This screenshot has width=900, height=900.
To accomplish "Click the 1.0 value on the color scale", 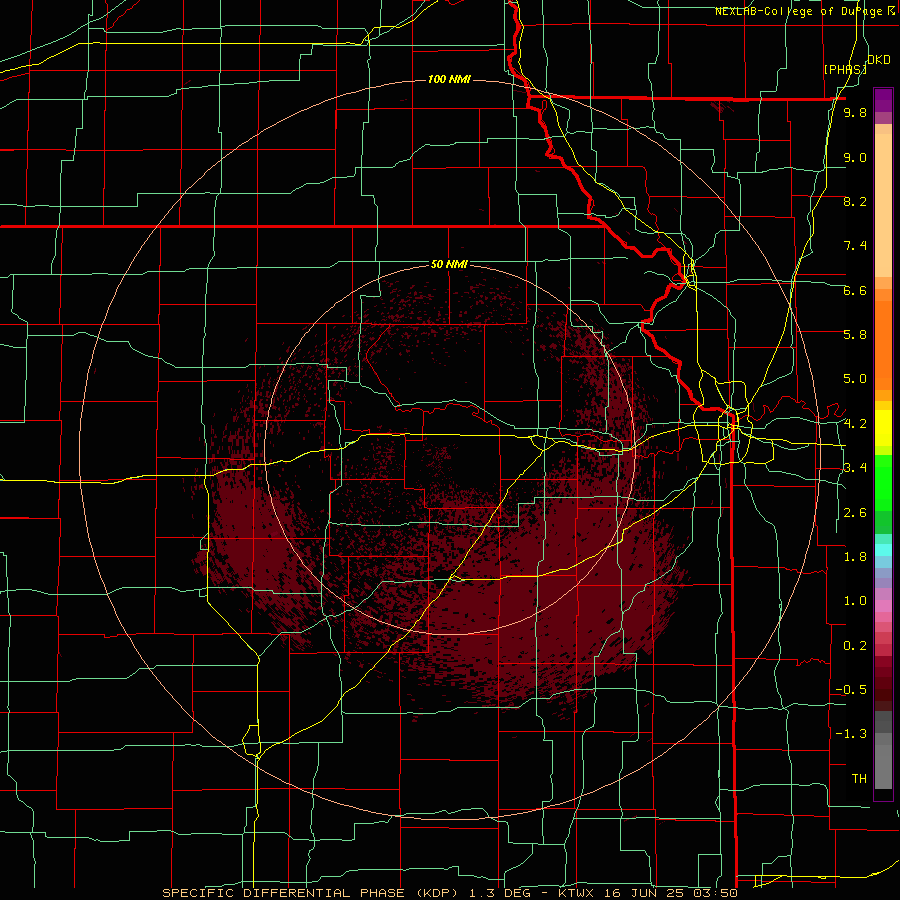I will [x=855, y=601].
